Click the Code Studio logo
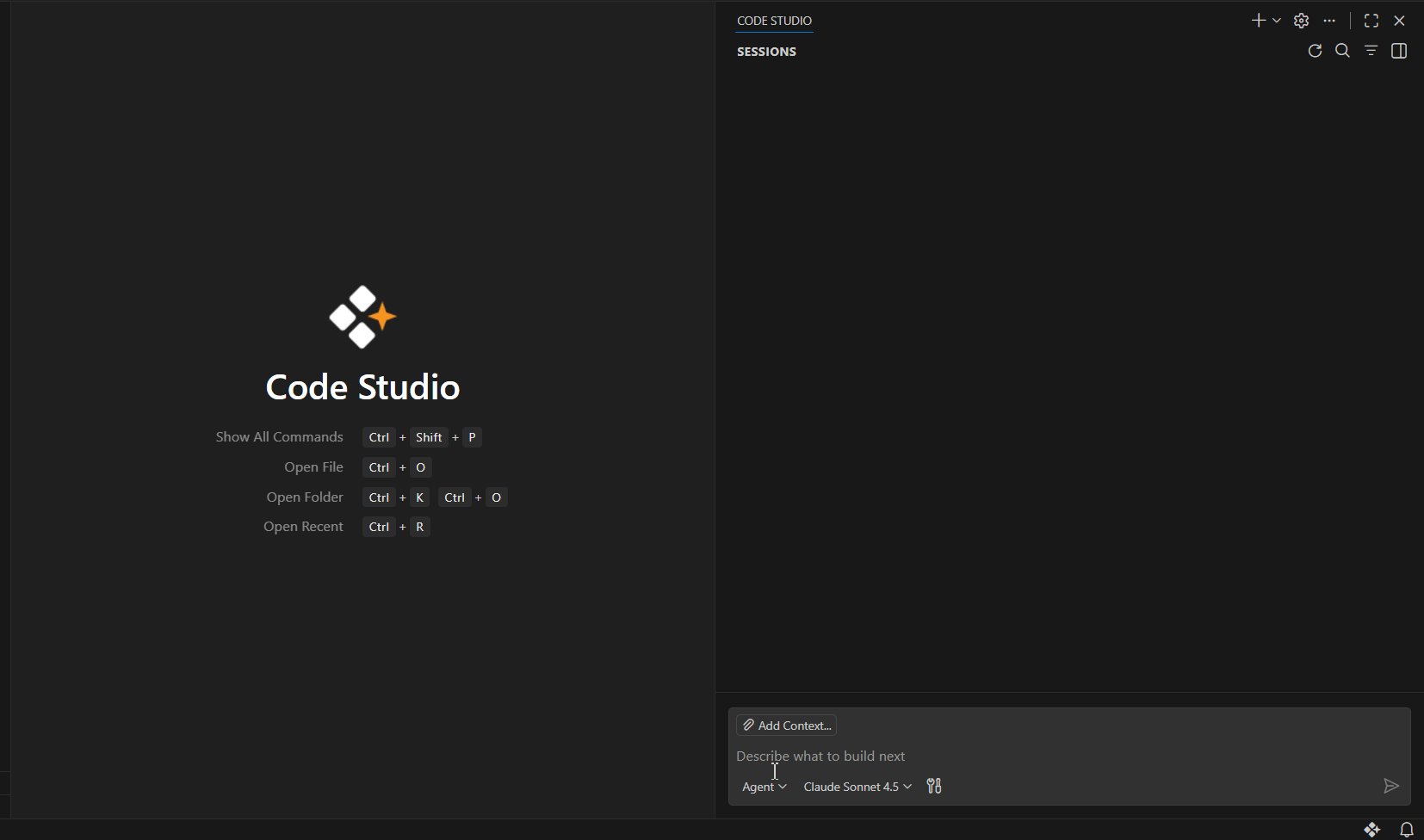This screenshot has height=840, width=1424. tap(362, 317)
